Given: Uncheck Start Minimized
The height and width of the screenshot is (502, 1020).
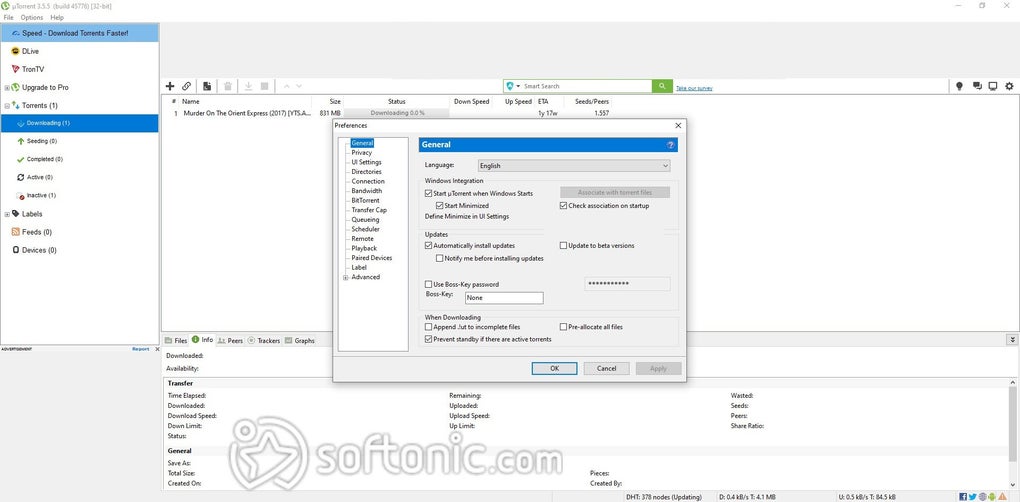Looking at the screenshot, I should 439,205.
